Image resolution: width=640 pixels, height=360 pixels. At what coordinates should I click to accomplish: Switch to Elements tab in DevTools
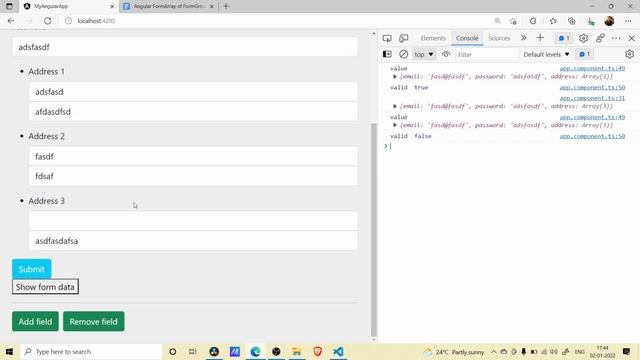[433, 38]
